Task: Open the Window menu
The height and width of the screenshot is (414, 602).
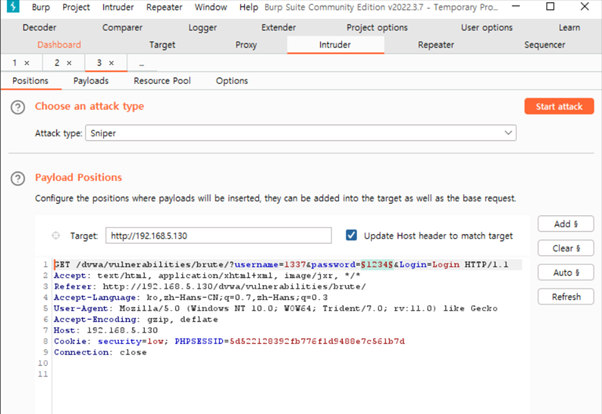Action: 211,7
